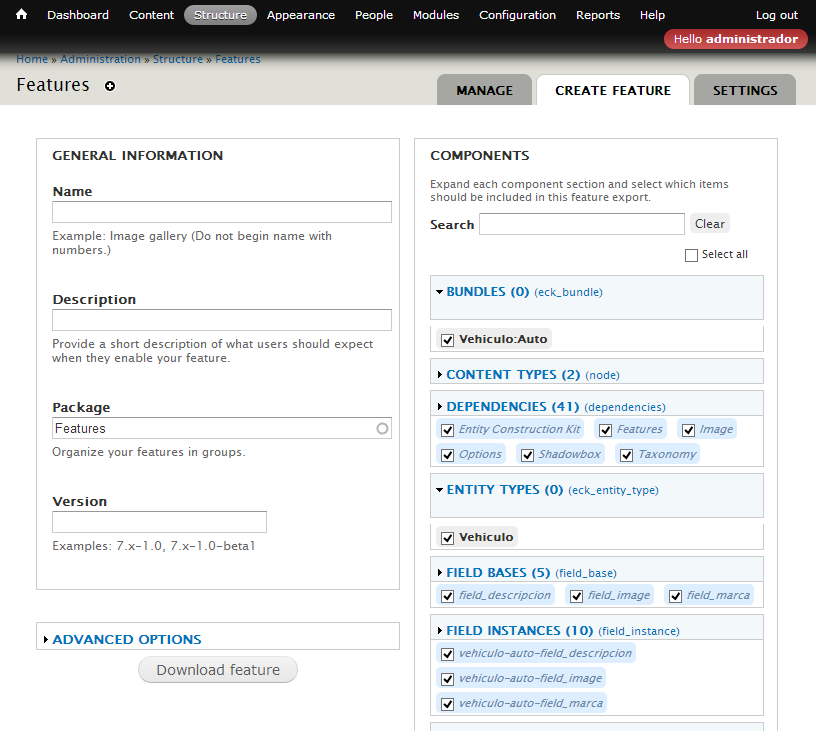This screenshot has height=731, width=816.
Task: Click the autocomplete circle in Package field
Action: tap(382, 429)
